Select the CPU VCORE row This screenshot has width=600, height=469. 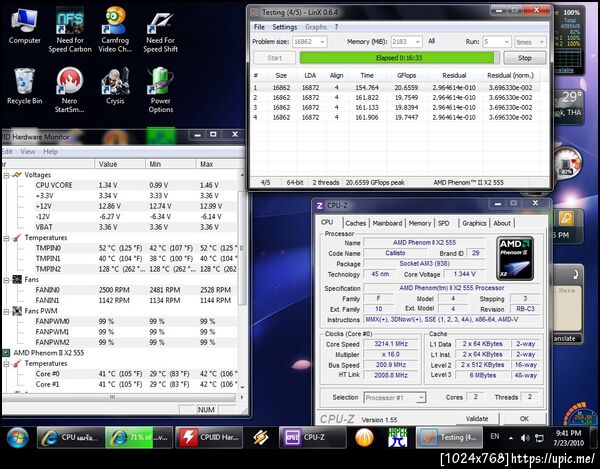(119, 185)
